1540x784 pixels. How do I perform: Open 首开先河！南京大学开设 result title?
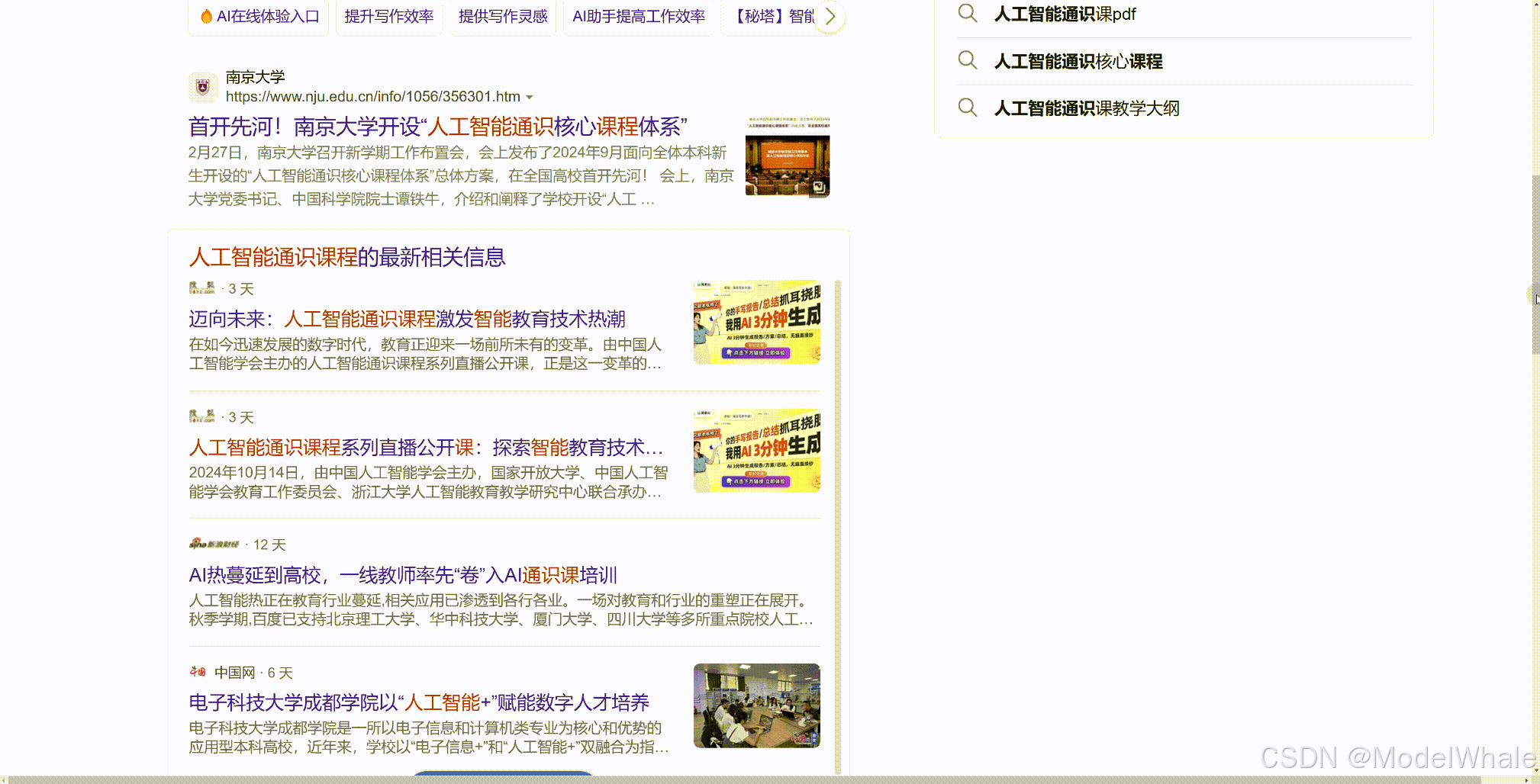point(438,127)
